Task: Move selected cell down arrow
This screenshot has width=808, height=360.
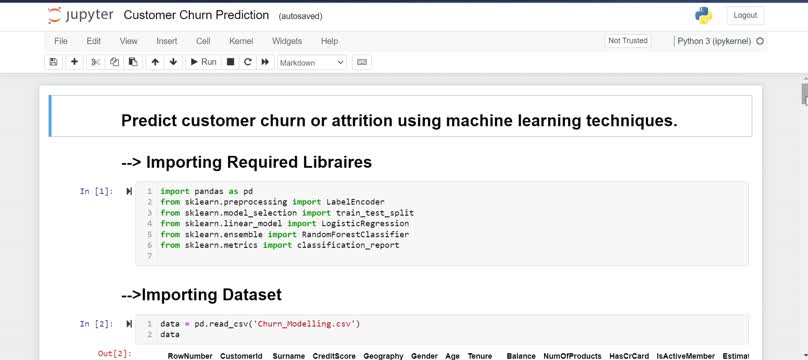Action: tap(173, 62)
